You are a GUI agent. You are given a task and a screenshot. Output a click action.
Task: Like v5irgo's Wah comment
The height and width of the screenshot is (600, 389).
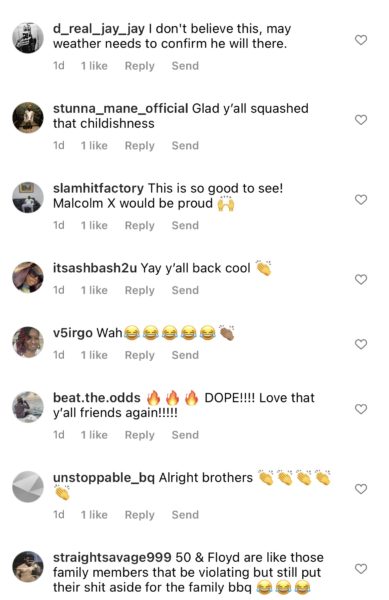point(361,344)
